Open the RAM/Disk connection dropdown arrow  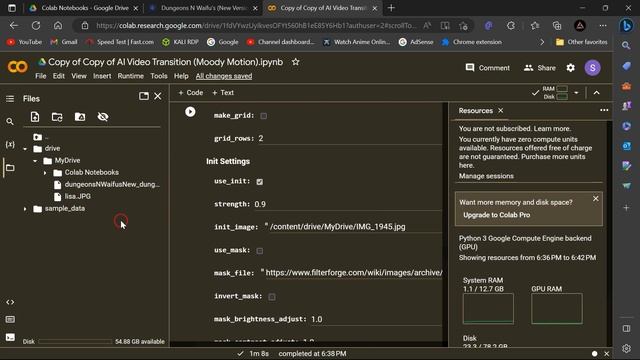tap(576, 93)
